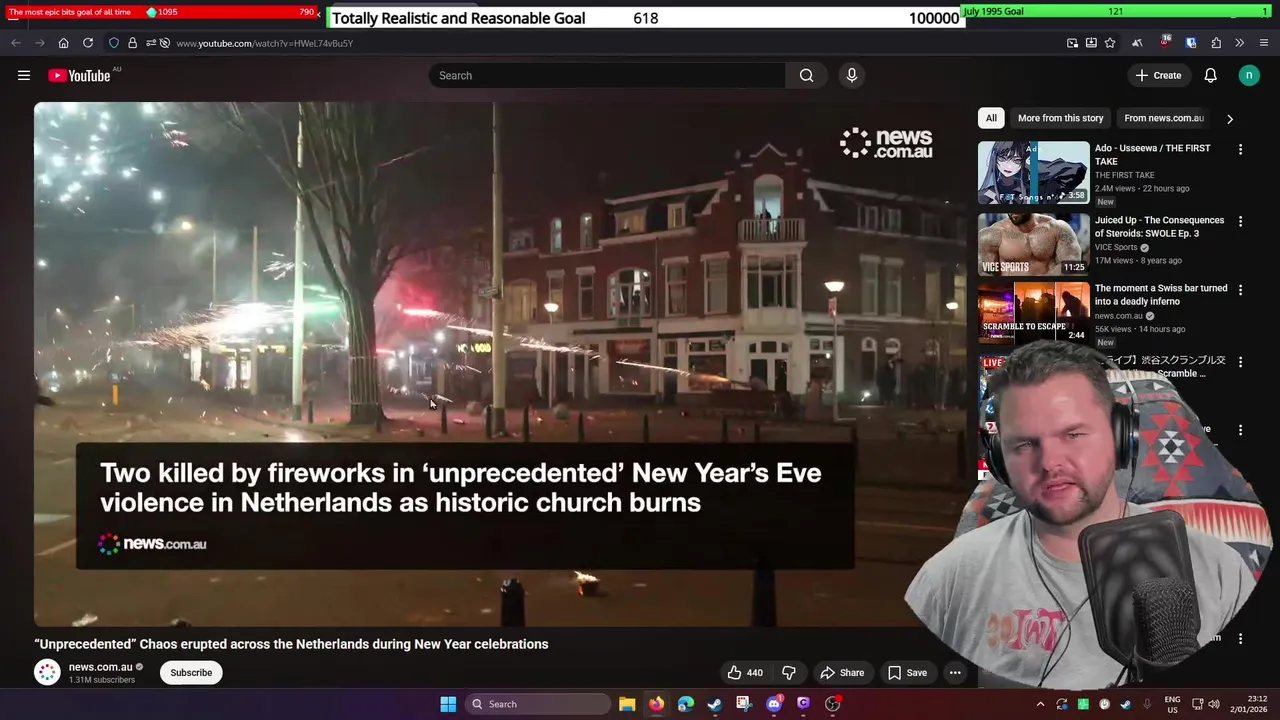This screenshot has height=720, width=1280.
Task: Click the Juiced Up video title
Action: point(1159,227)
